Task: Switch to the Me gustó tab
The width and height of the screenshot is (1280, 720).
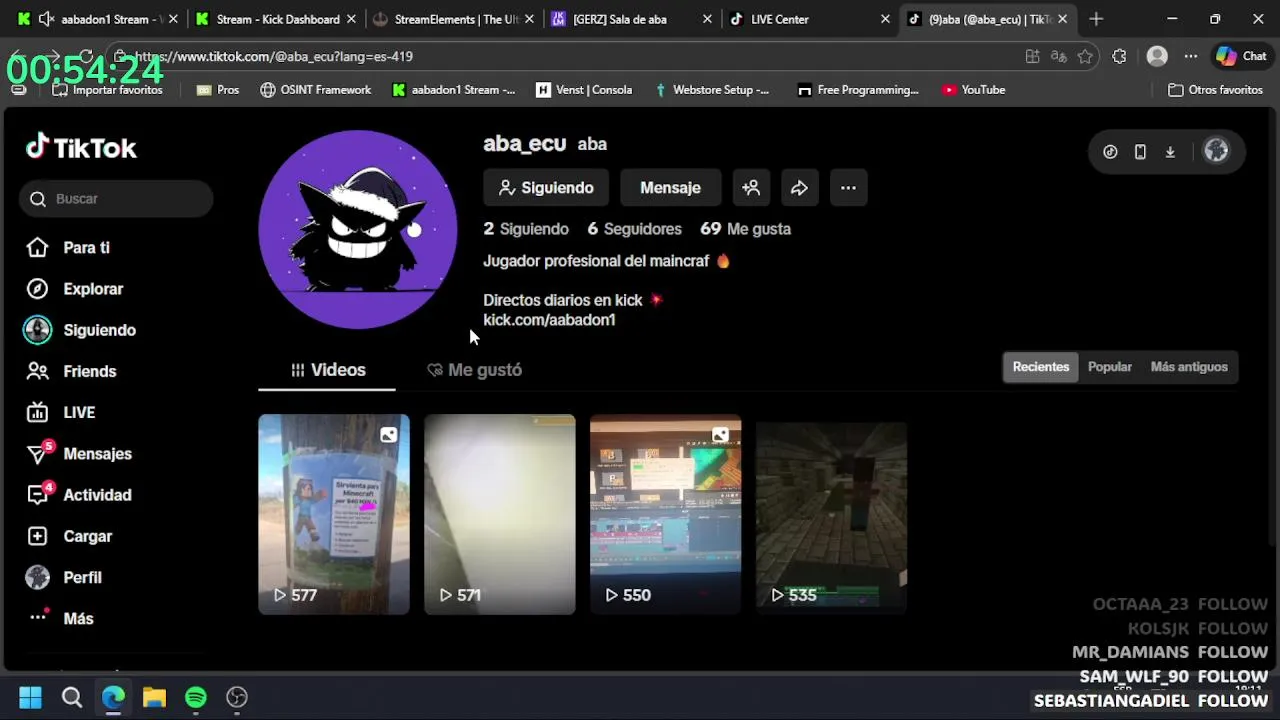Action: click(474, 370)
